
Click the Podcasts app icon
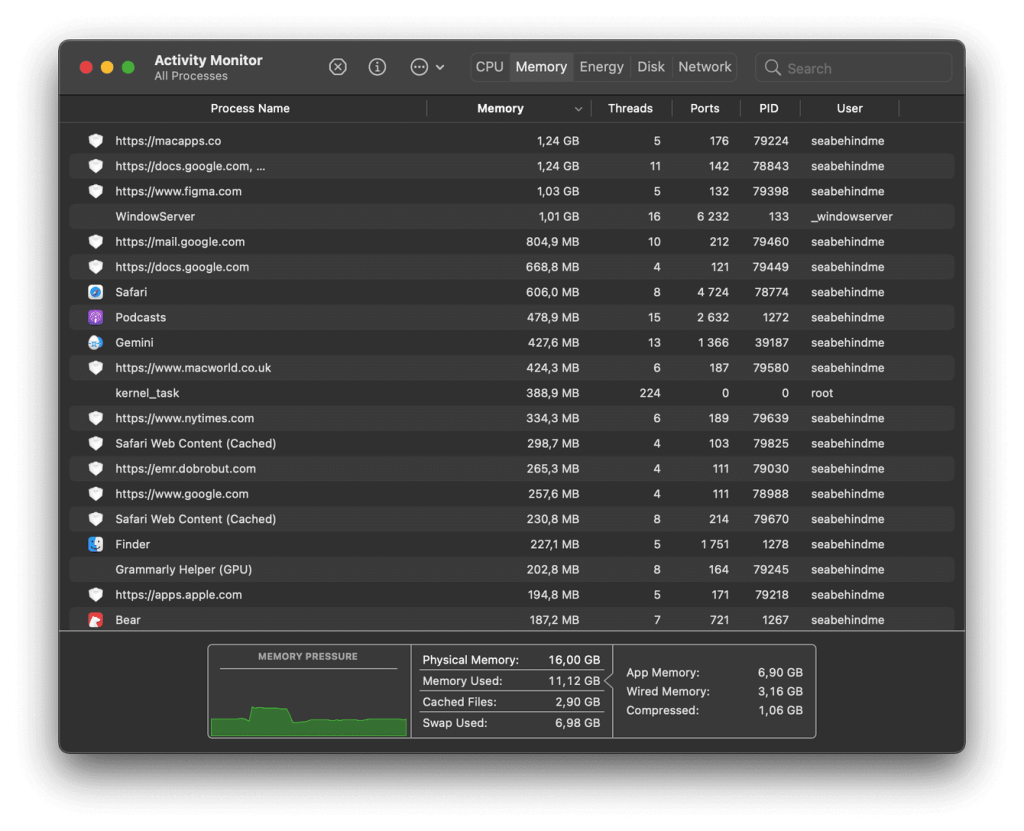click(x=95, y=318)
